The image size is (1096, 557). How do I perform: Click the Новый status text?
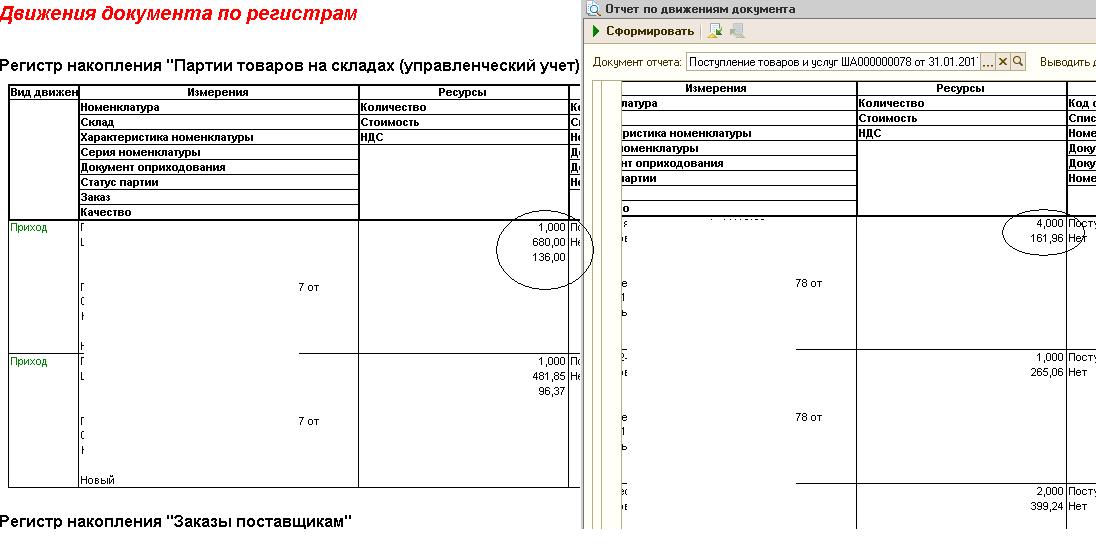pyautogui.click(x=97, y=480)
